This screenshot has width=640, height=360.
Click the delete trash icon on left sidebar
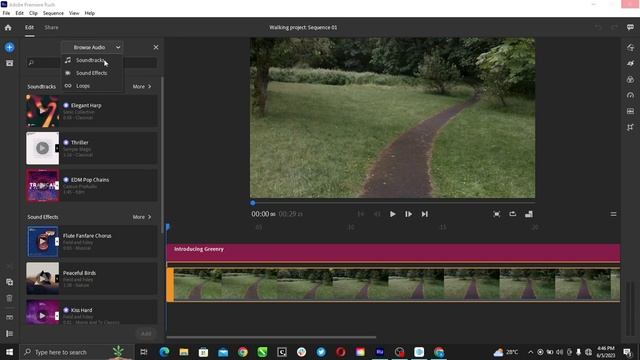(9, 298)
